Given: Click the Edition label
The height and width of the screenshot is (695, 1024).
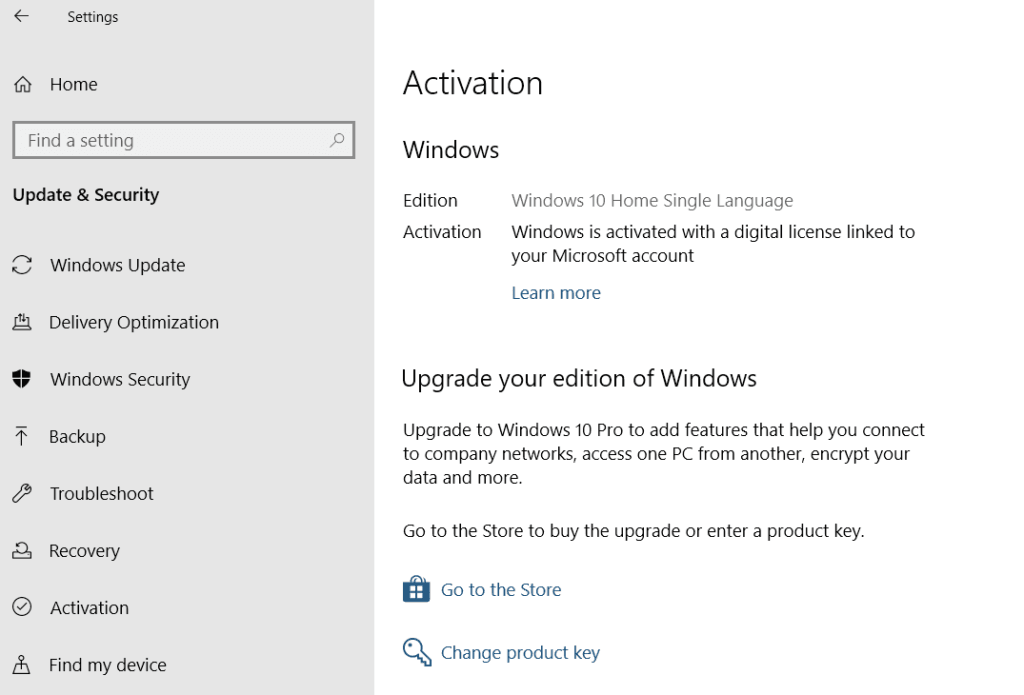Looking at the screenshot, I should tap(430, 201).
